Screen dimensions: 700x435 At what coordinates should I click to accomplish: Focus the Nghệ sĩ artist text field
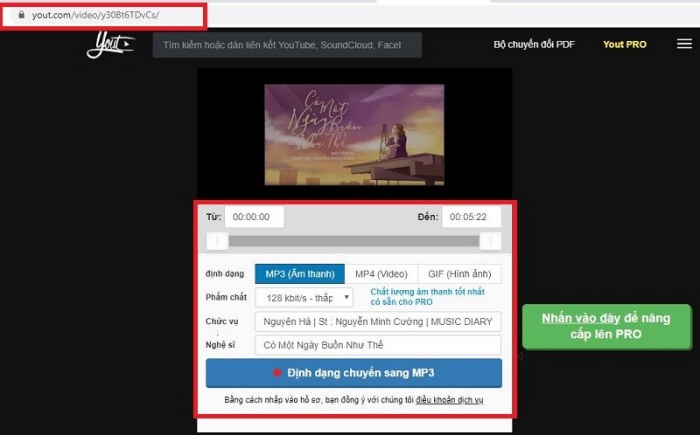pos(377,346)
